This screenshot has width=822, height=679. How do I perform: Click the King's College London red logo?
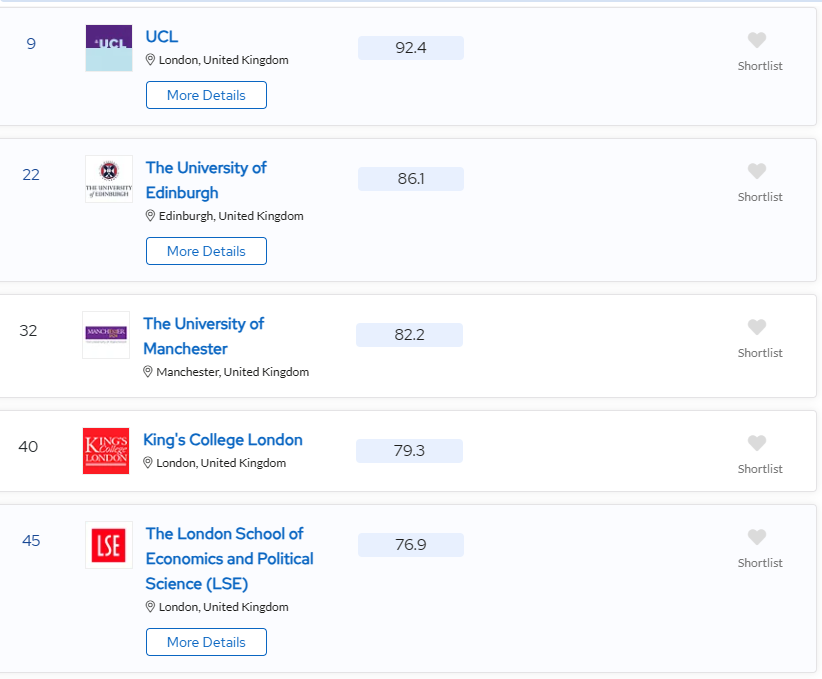tap(106, 451)
